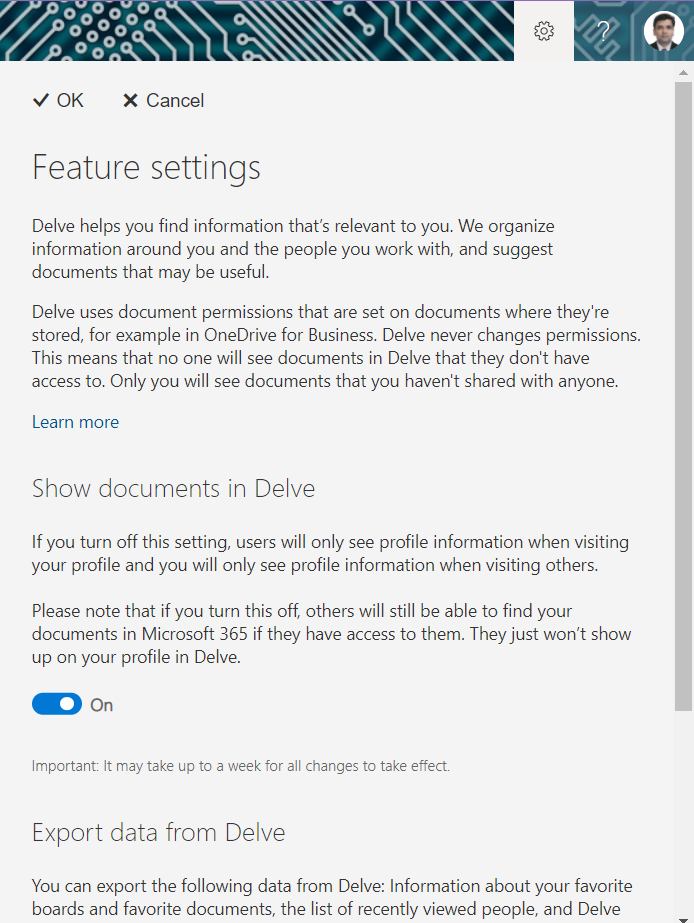Click the paragraph starting with Delve helps you
694x923 pixels.
pos(293,248)
